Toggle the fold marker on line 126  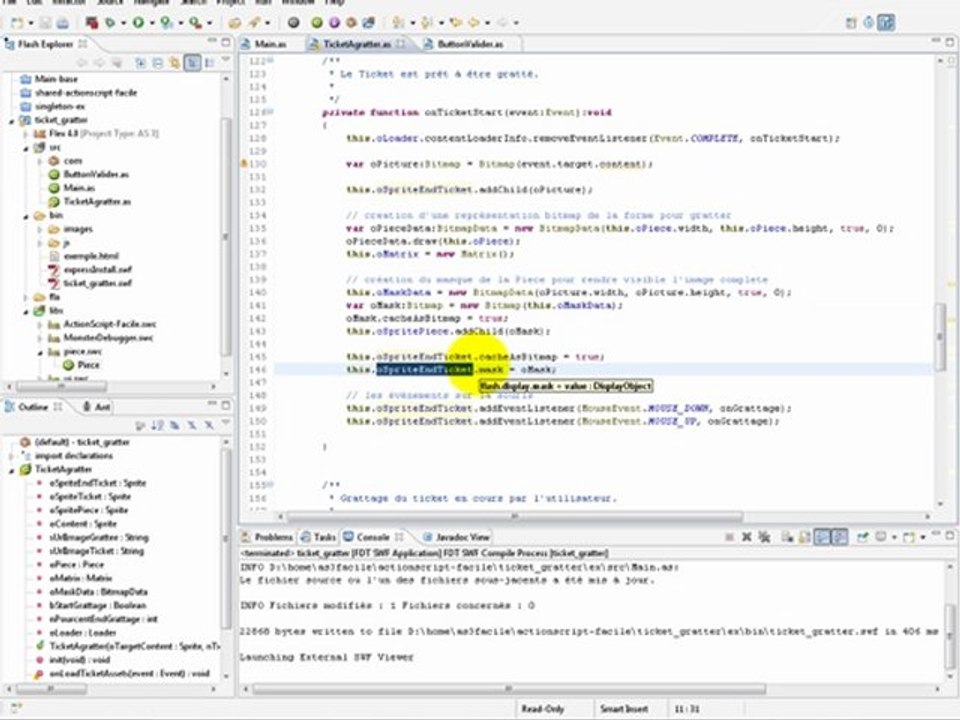pos(271,112)
